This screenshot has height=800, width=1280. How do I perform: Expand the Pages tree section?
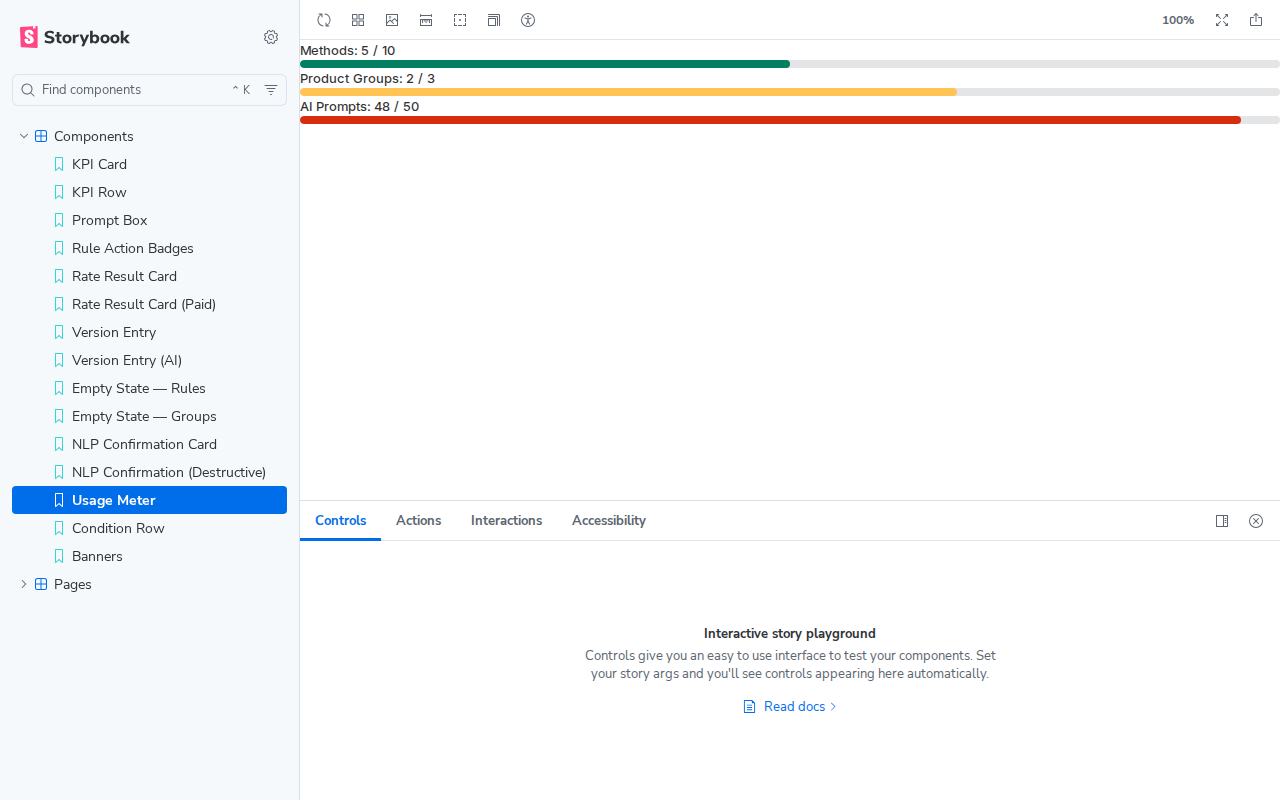tap(23, 584)
